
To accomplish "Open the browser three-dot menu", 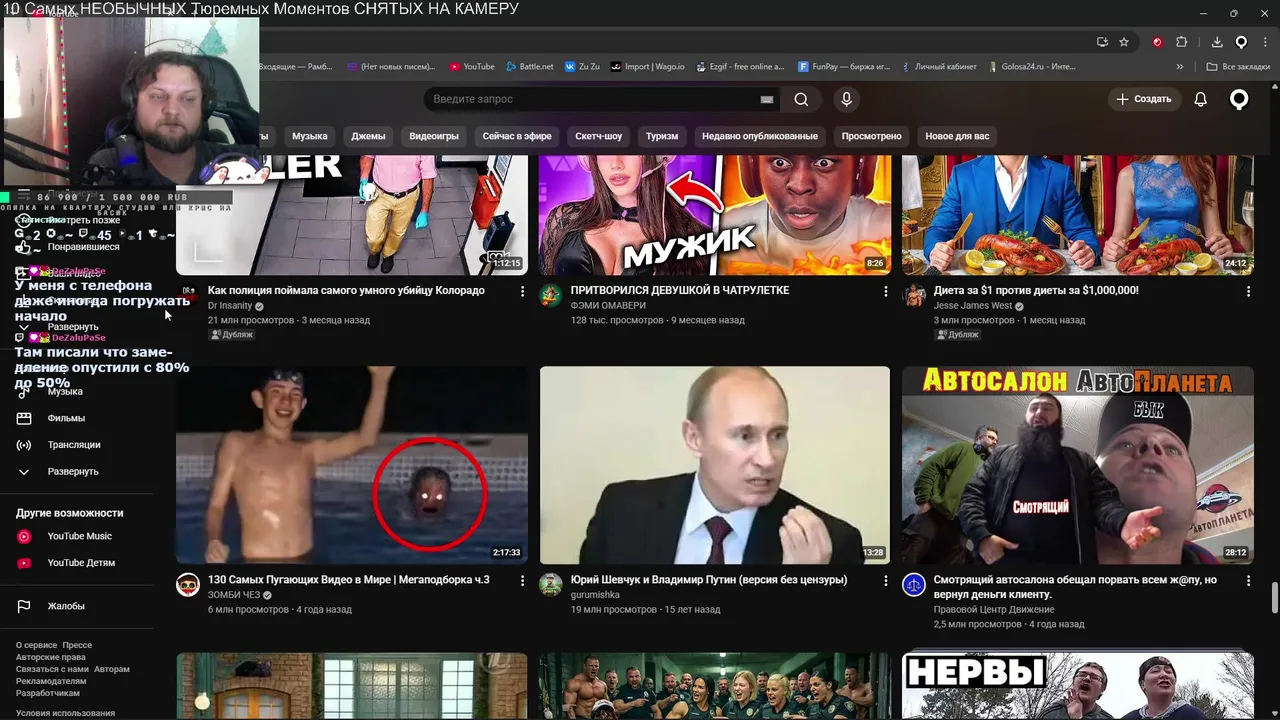I will point(1265,42).
